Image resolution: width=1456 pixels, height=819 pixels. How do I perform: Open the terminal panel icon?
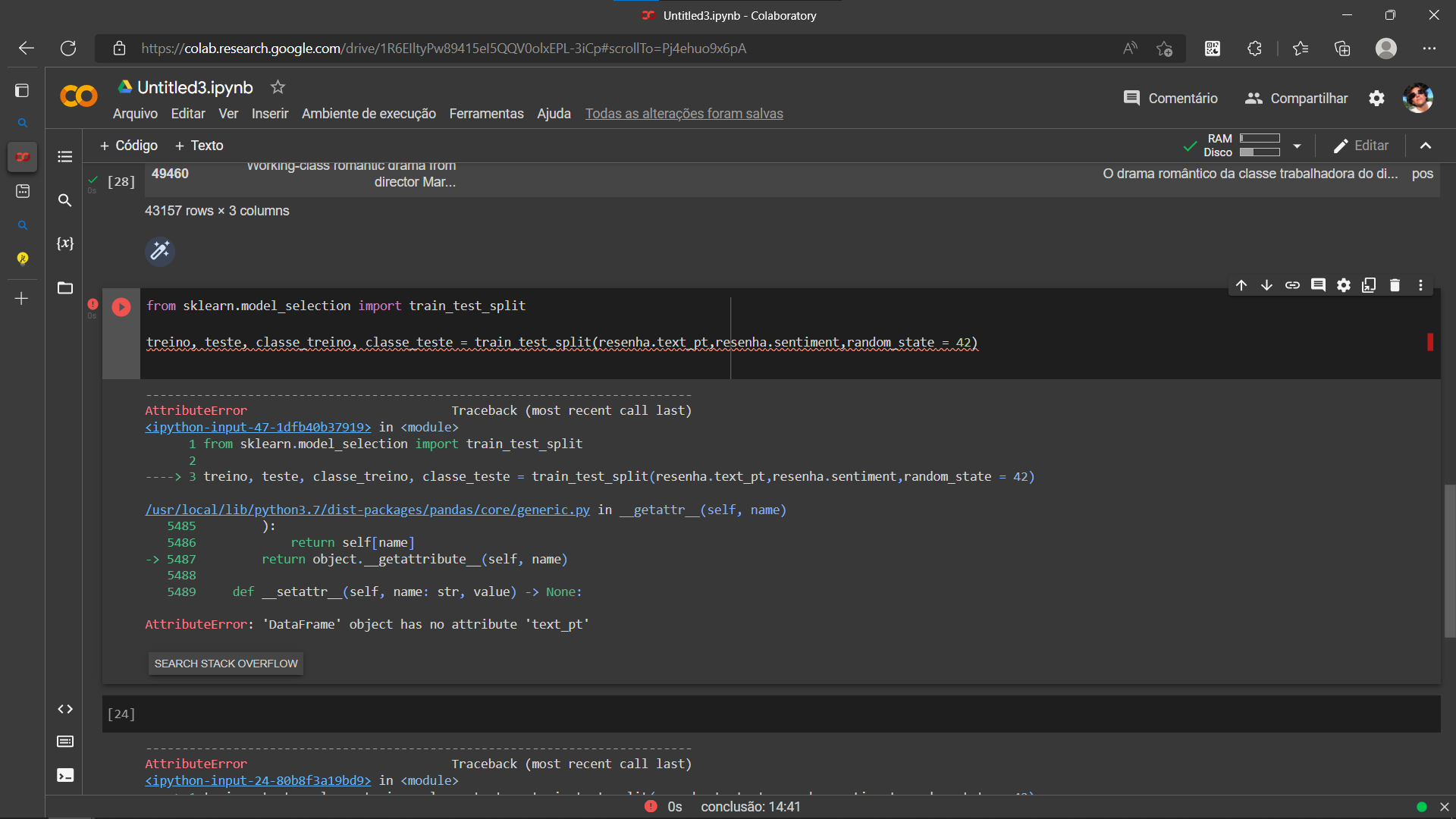(x=65, y=775)
